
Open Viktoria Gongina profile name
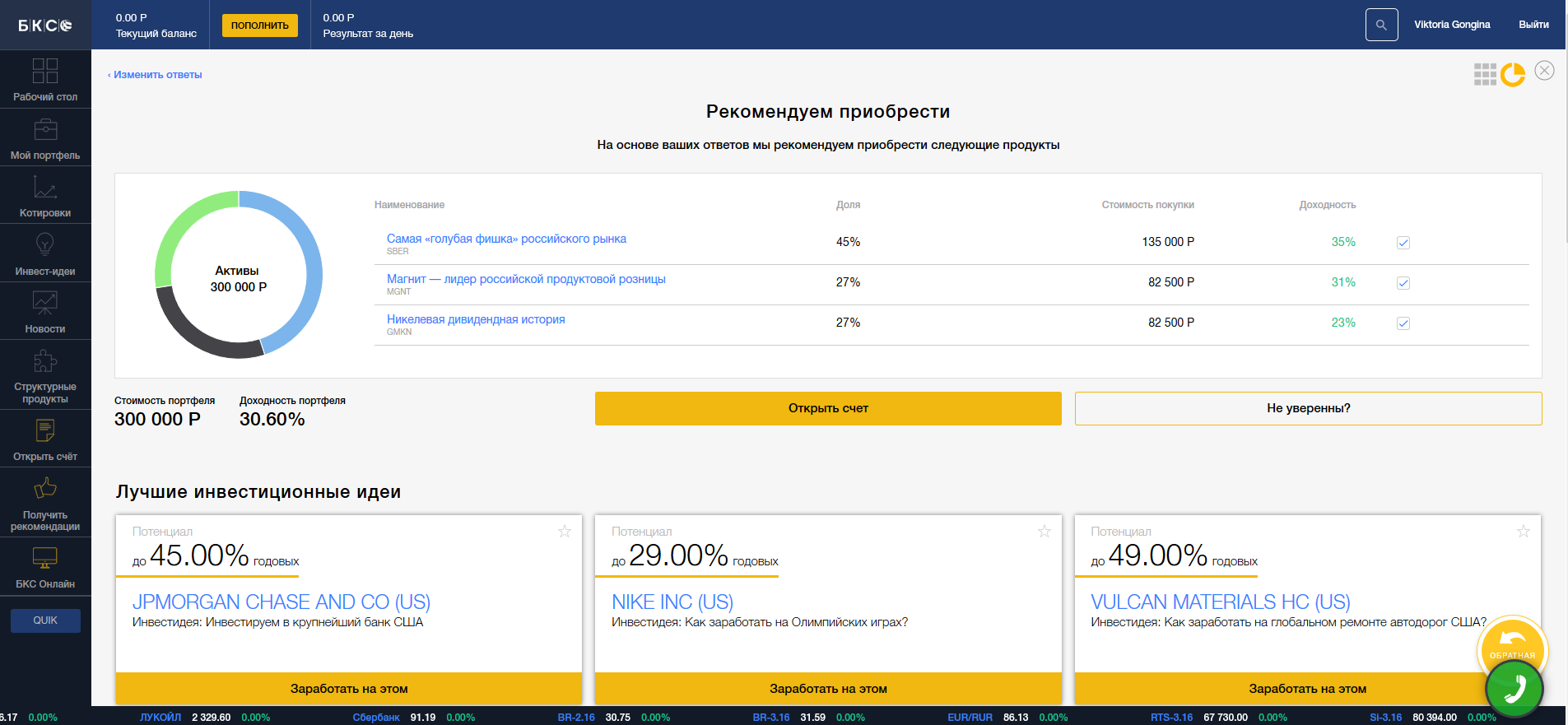[x=1452, y=25]
